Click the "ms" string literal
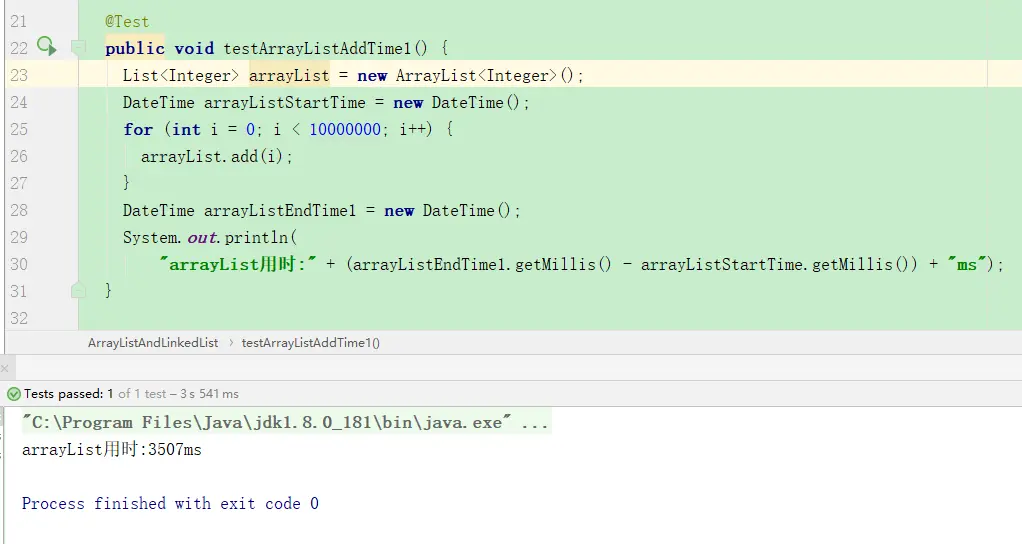This screenshot has height=544, width=1022. [x=967, y=264]
